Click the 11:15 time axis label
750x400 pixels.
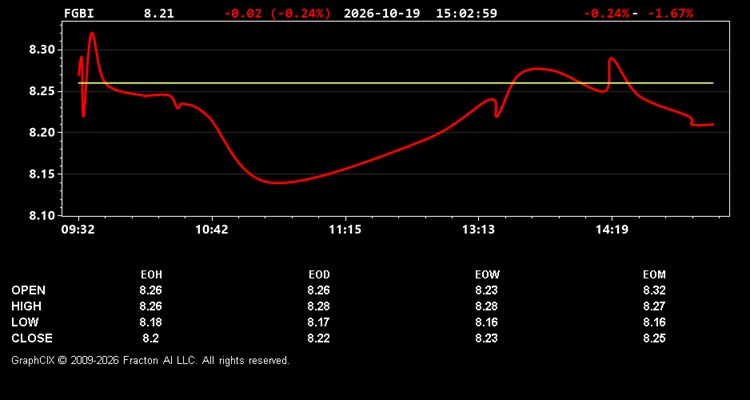point(344,230)
